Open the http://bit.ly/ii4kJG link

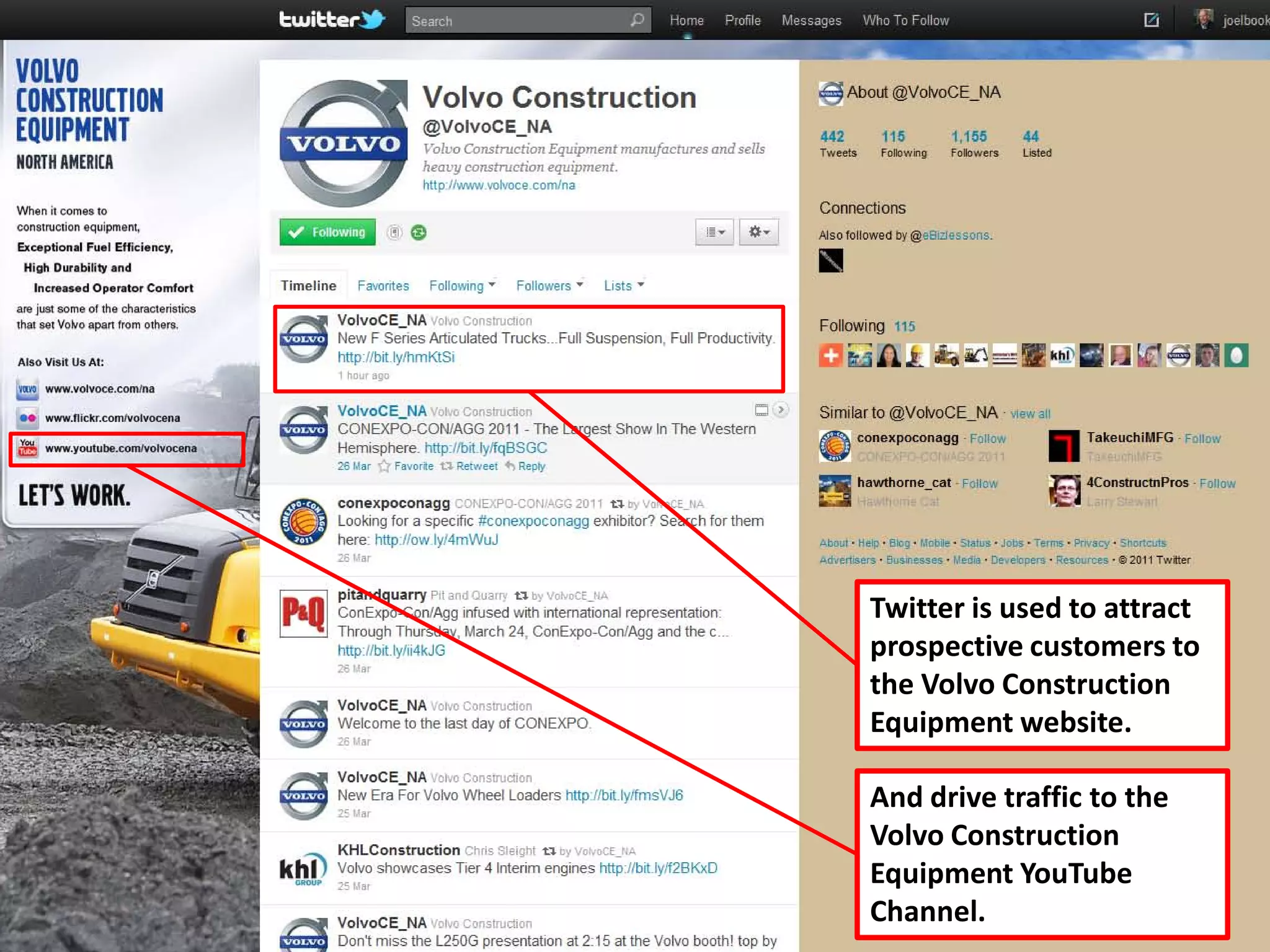click(391, 650)
